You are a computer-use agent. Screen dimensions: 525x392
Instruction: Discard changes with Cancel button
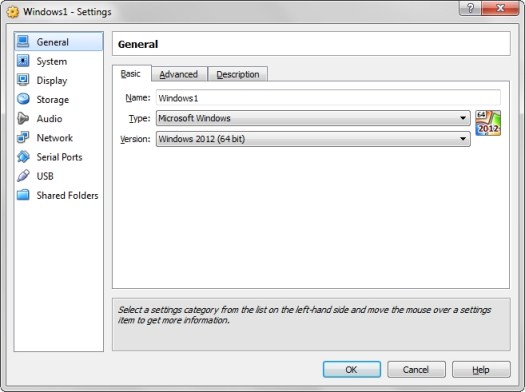click(x=416, y=370)
